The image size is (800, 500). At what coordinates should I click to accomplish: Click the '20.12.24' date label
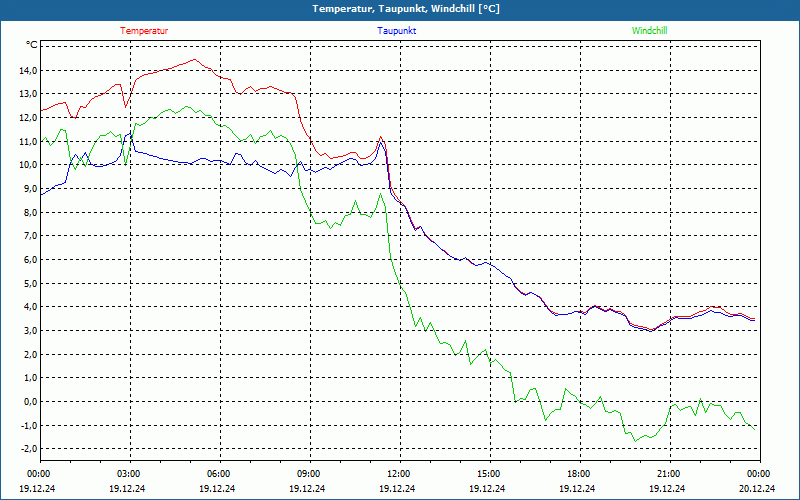(x=757, y=488)
